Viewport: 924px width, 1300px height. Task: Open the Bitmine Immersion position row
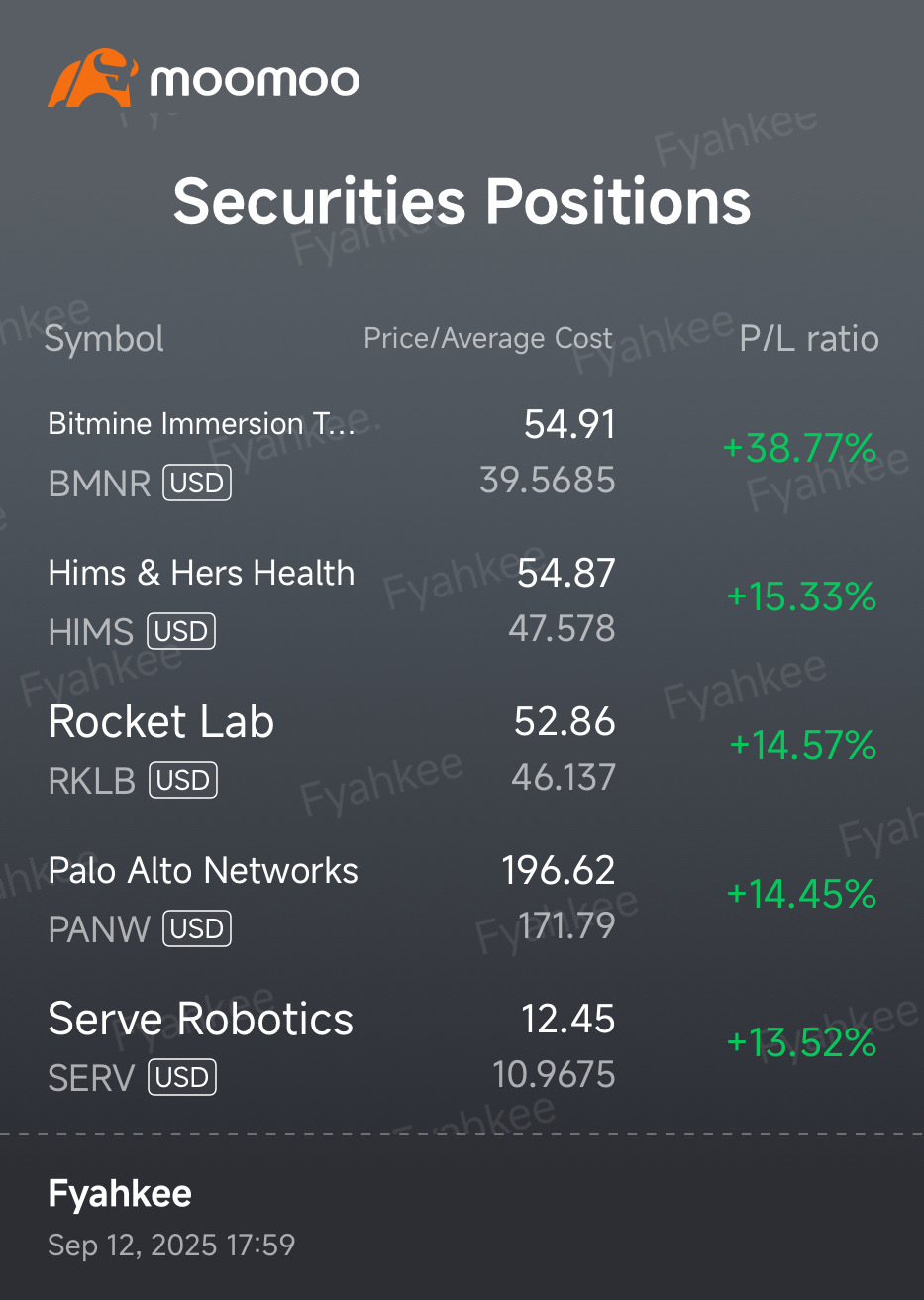462,452
